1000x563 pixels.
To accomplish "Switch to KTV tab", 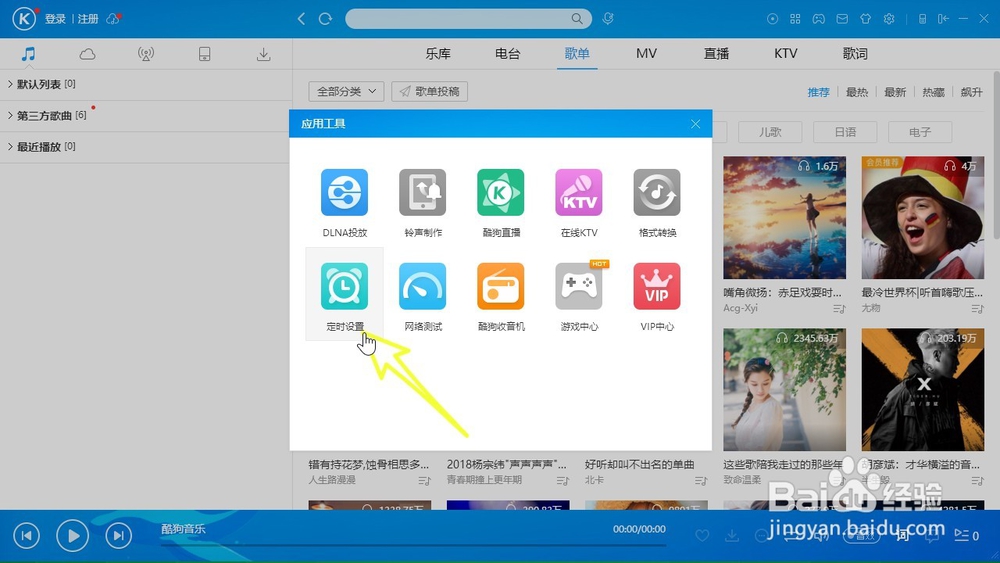I will pos(786,54).
